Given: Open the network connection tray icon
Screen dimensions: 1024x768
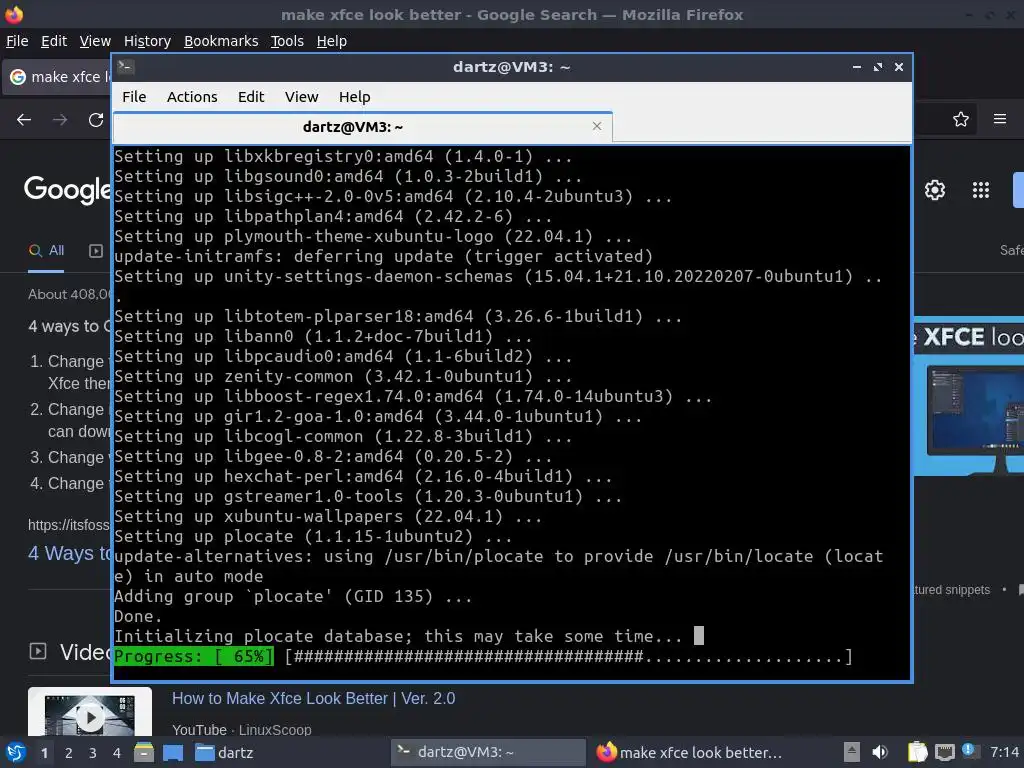Looking at the screenshot, I should 944,752.
